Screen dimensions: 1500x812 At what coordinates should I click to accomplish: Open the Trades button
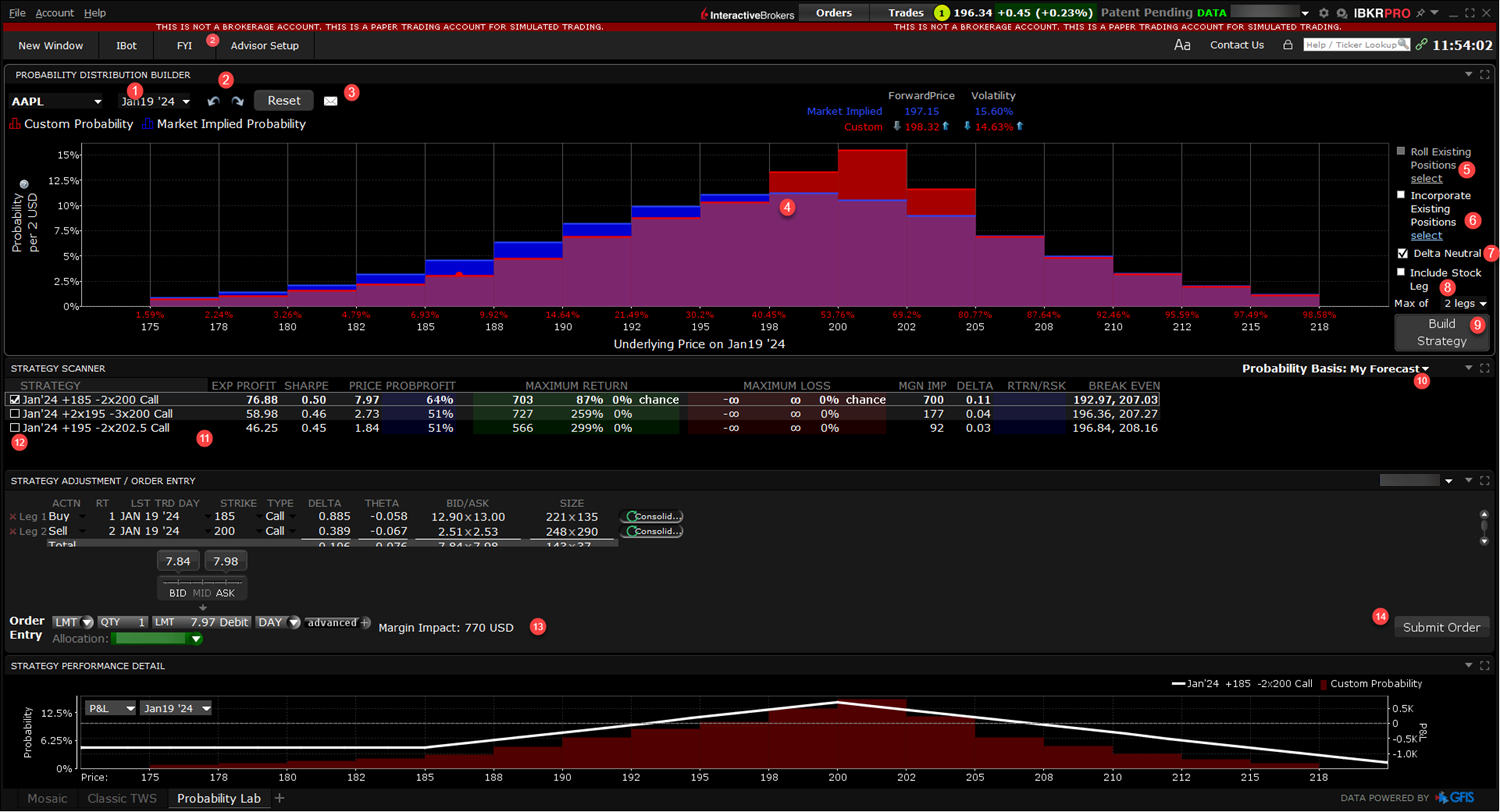[x=906, y=12]
